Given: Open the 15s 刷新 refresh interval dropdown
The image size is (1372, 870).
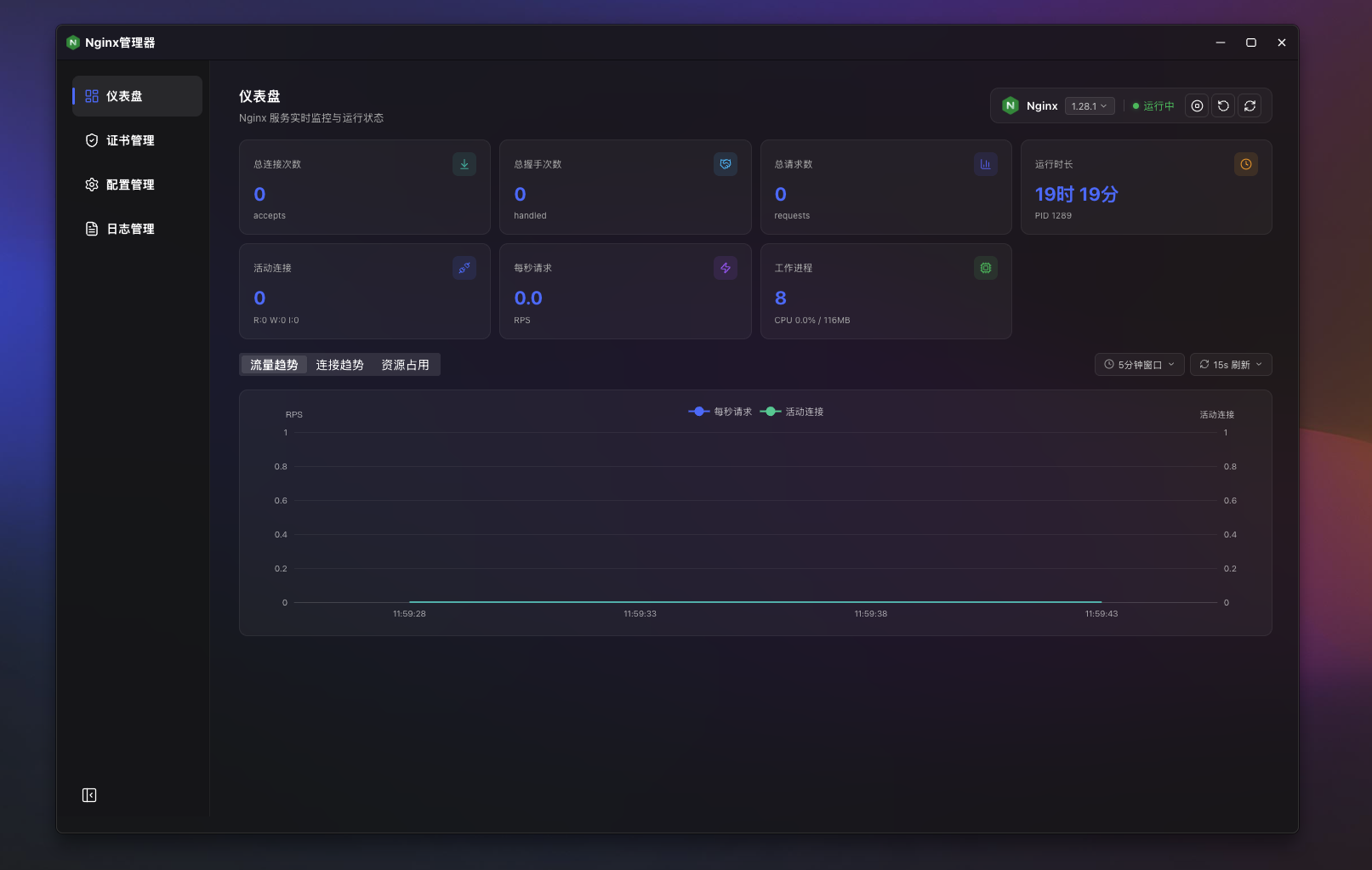Looking at the screenshot, I should (x=1231, y=365).
